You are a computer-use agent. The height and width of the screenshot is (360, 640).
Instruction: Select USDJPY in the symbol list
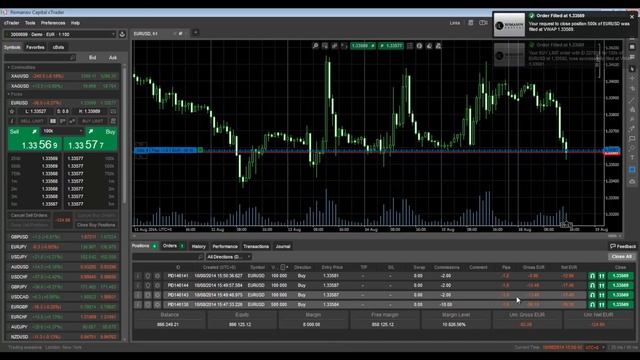(x=63, y=257)
